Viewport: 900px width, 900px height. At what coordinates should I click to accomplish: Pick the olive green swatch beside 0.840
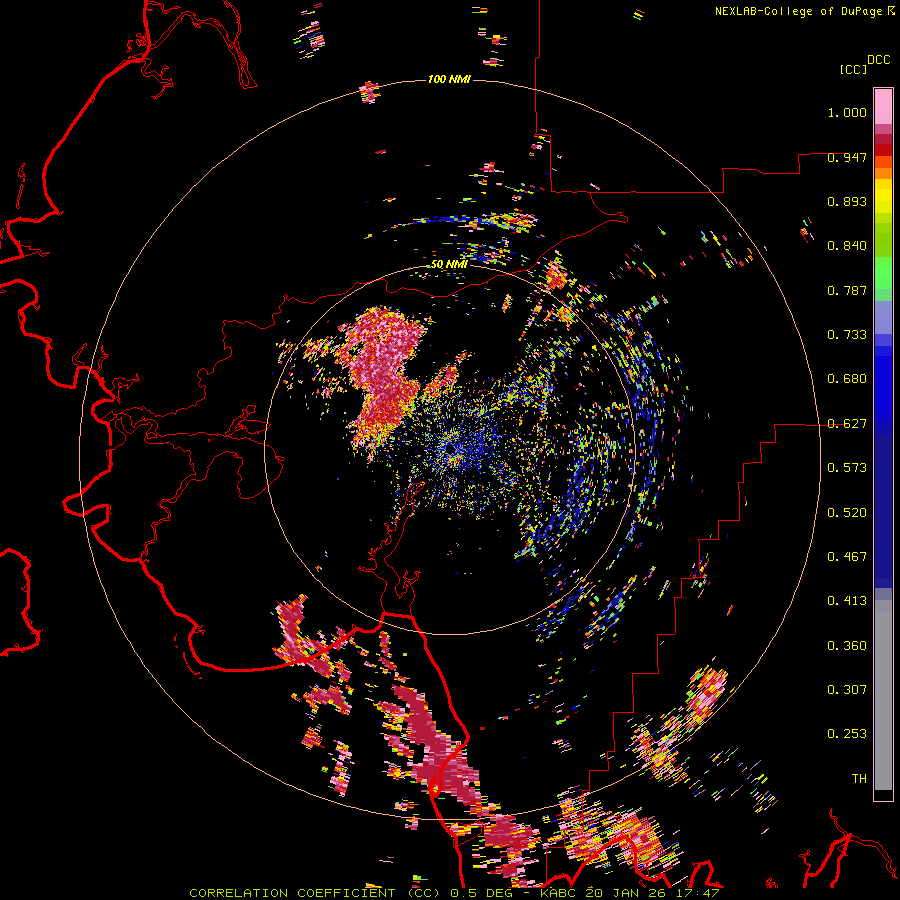coord(883,239)
